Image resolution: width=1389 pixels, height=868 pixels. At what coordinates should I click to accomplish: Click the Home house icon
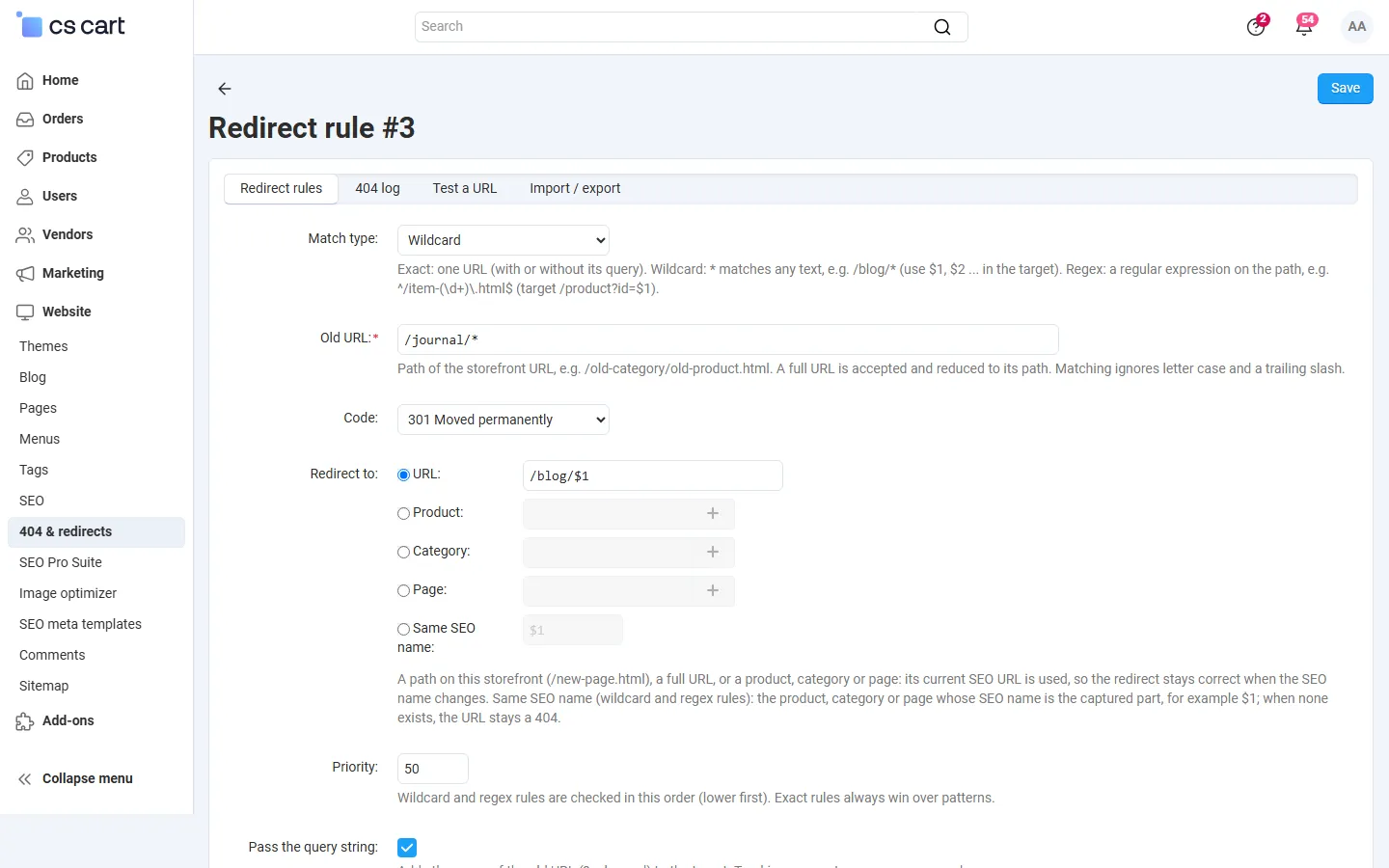(25, 81)
